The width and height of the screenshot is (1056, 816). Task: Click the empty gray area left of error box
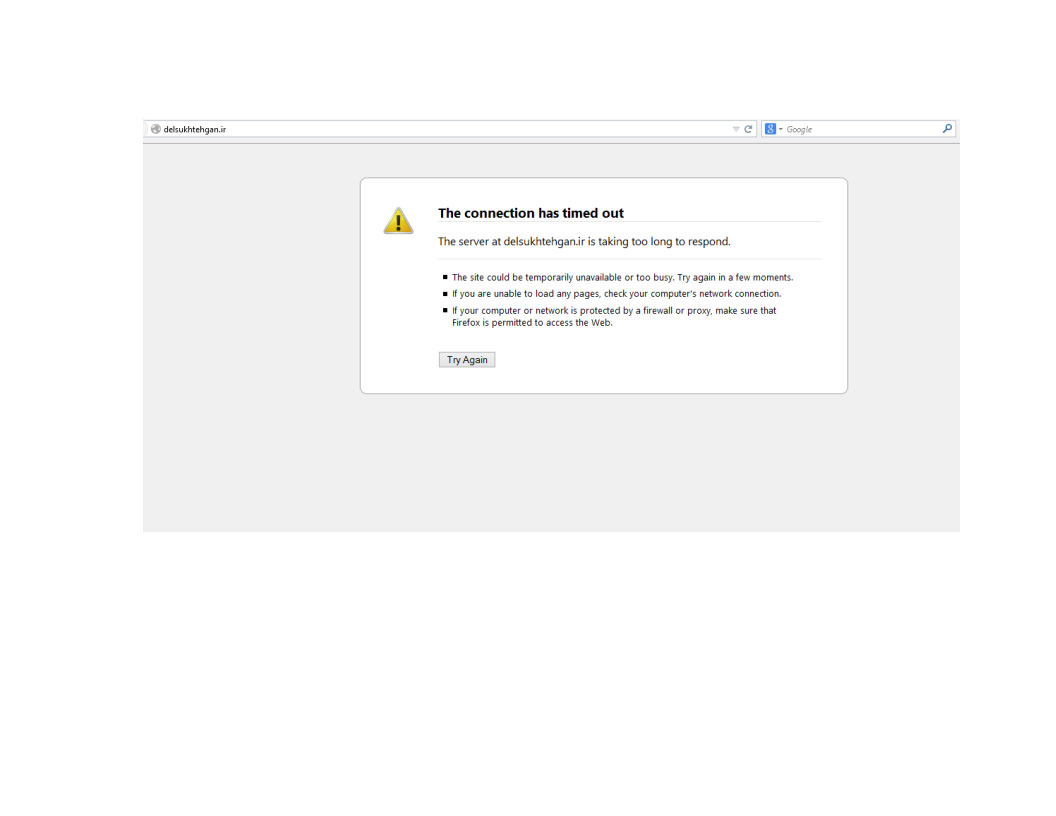click(250, 300)
